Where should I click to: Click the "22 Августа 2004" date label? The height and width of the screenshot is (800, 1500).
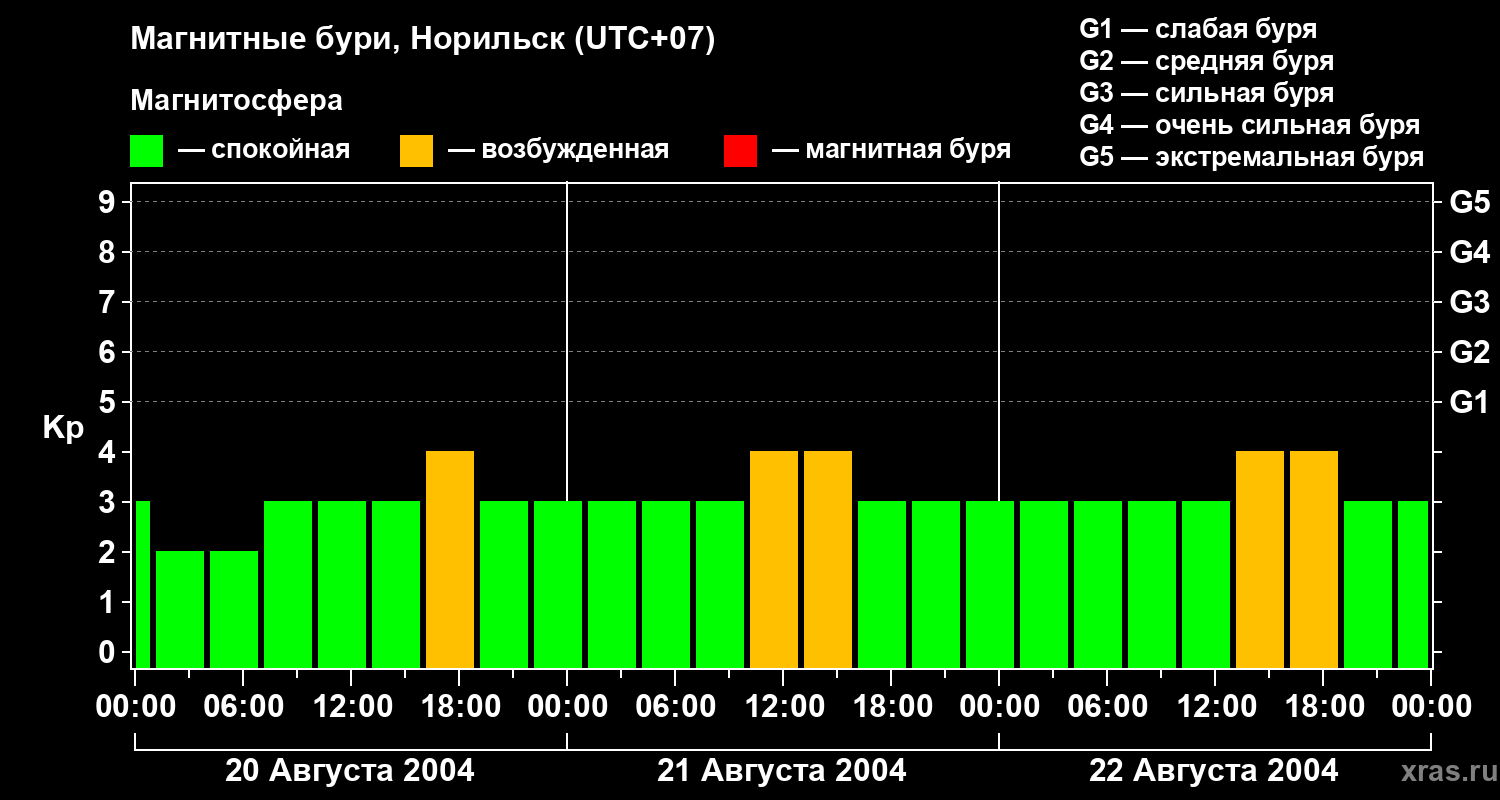click(1213, 771)
